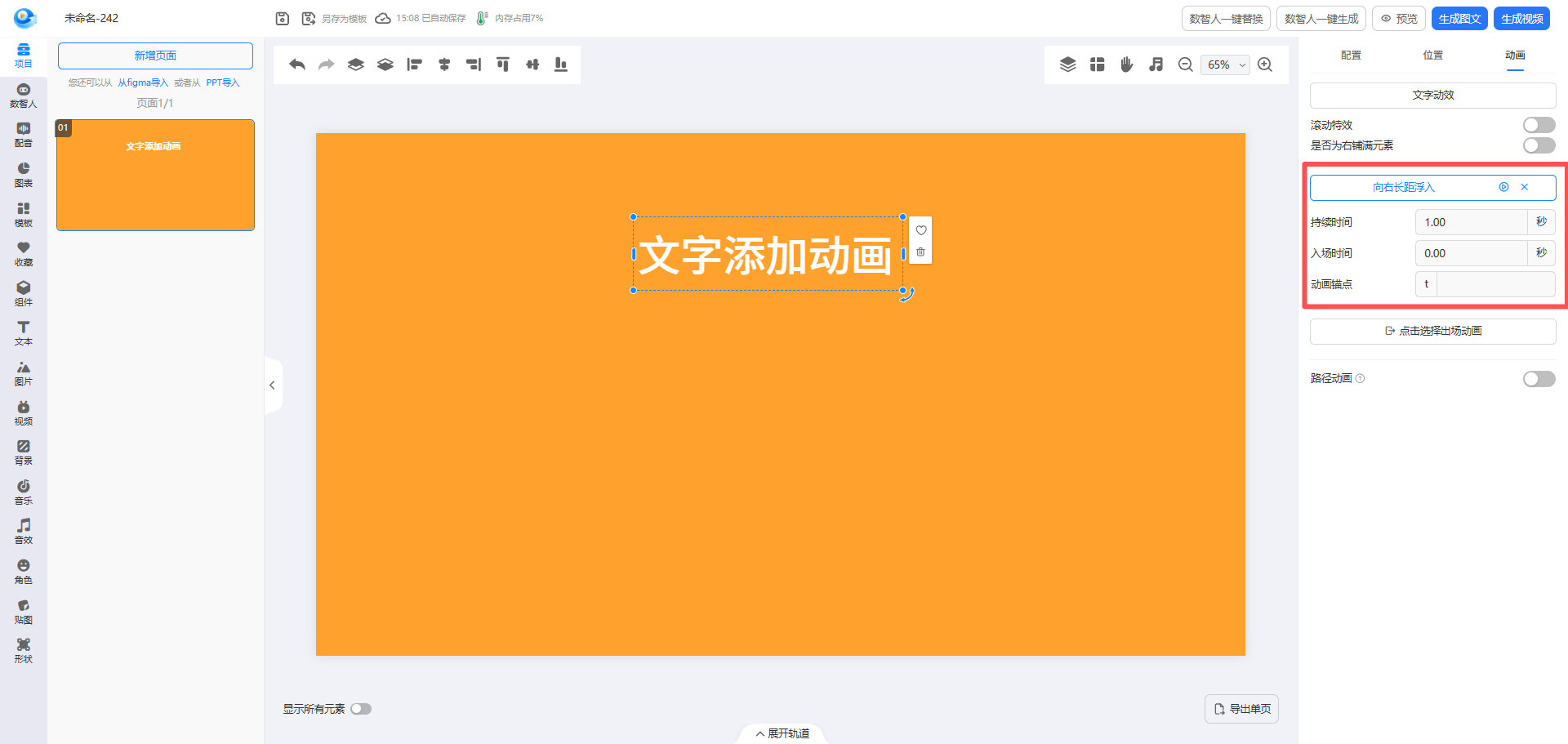Screen dimensions: 1568x744
Task: Switch to the 位置 tab
Action: [x=1432, y=56]
